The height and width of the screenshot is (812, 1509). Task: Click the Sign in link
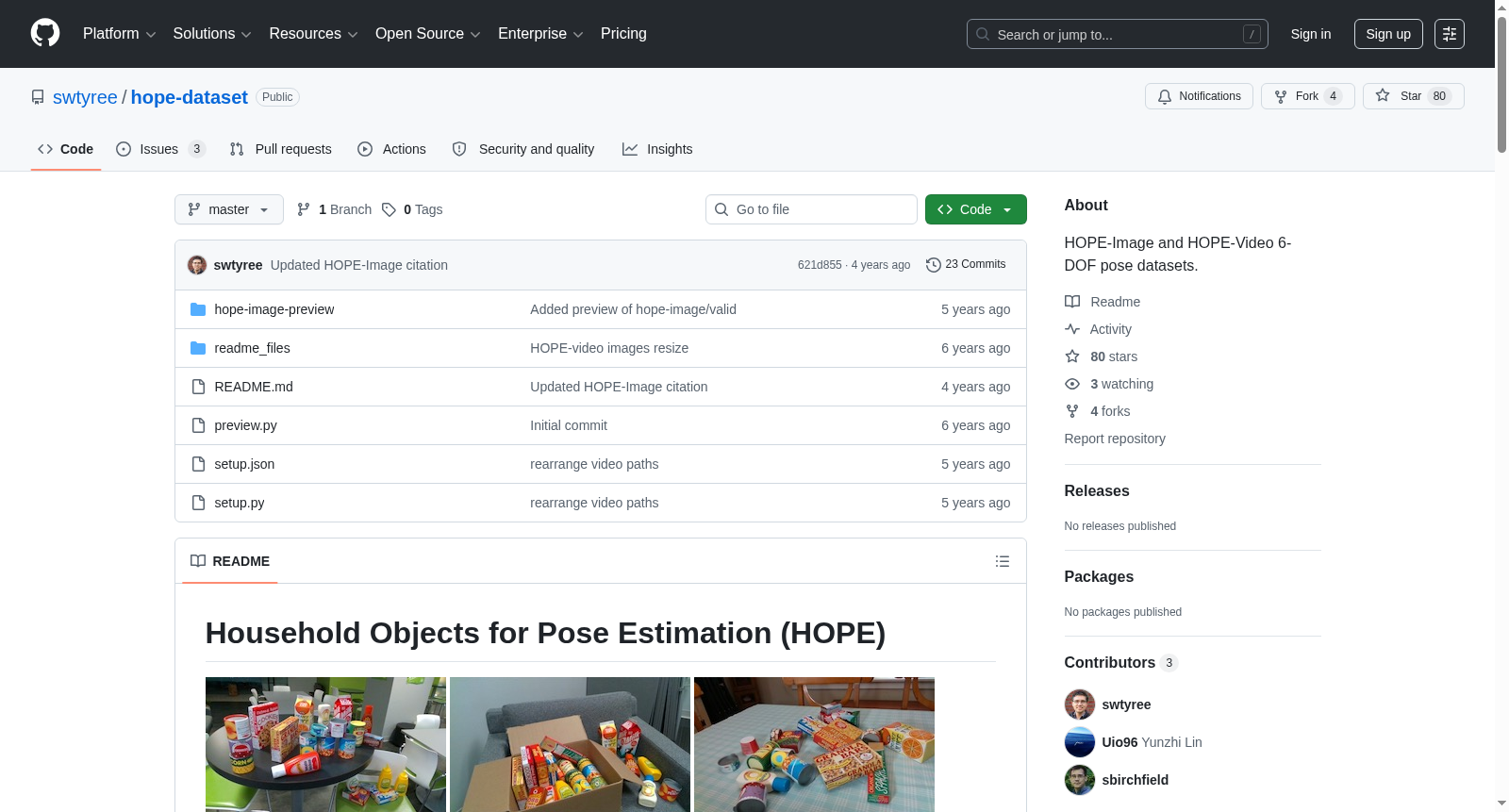tap(1311, 34)
